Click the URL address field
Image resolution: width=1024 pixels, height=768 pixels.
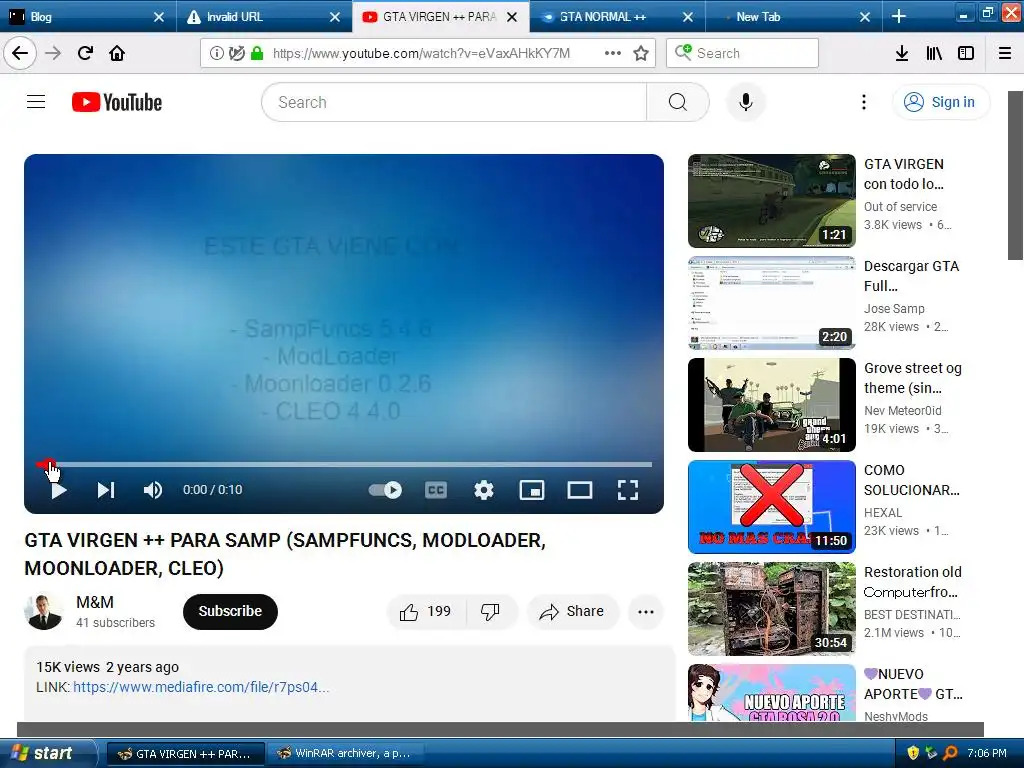pyautogui.click(x=421, y=53)
